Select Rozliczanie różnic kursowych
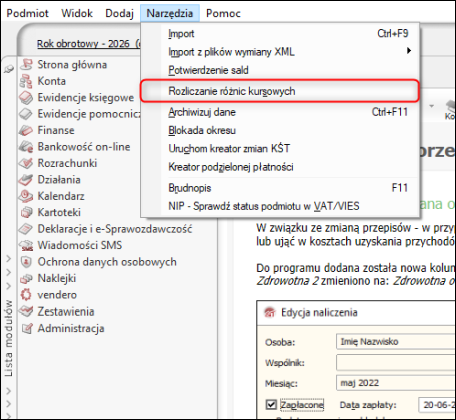Image resolution: width=456 pixels, height=420 pixels. [x=280, y=91]
